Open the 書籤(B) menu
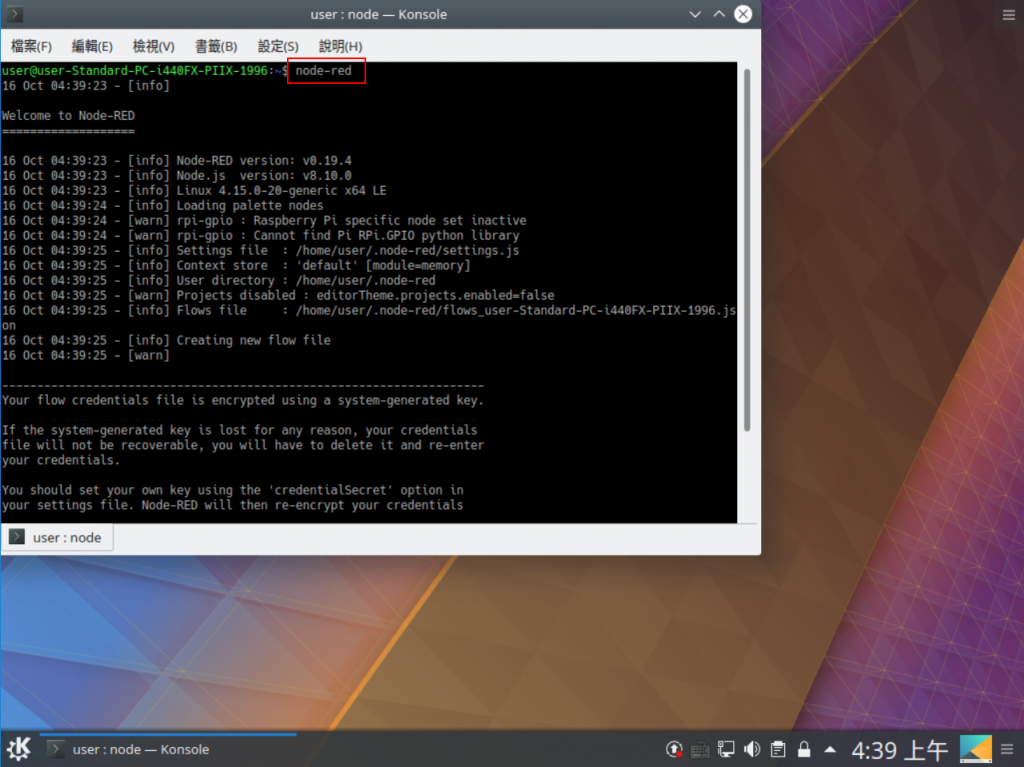 click(216, 46)
